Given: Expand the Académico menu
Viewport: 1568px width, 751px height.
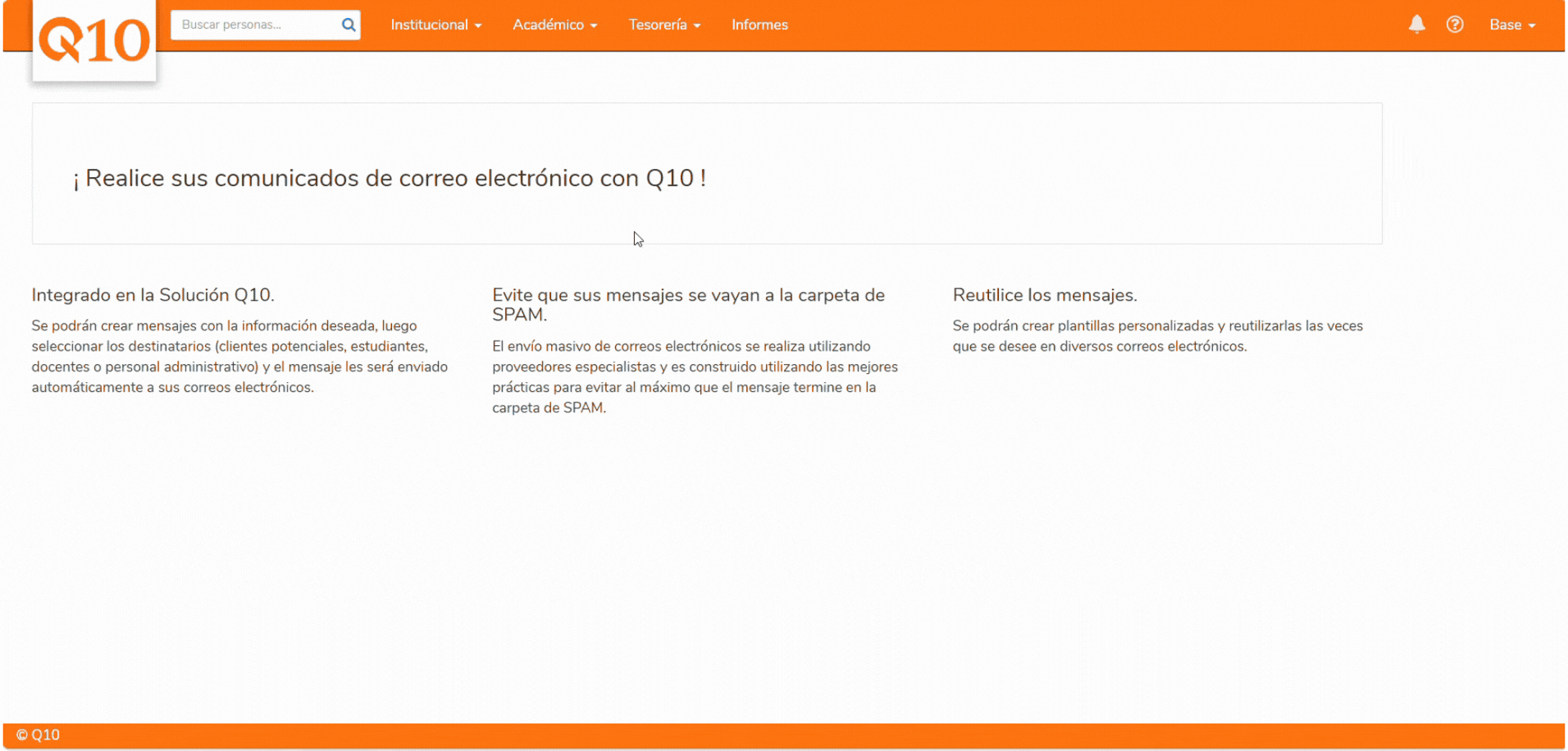Looking at the screenshot, I should pyautogui.click(x=555, y=25).
